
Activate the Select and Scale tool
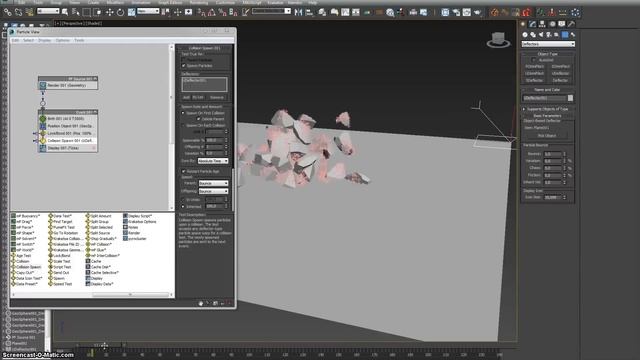(131, 13)
